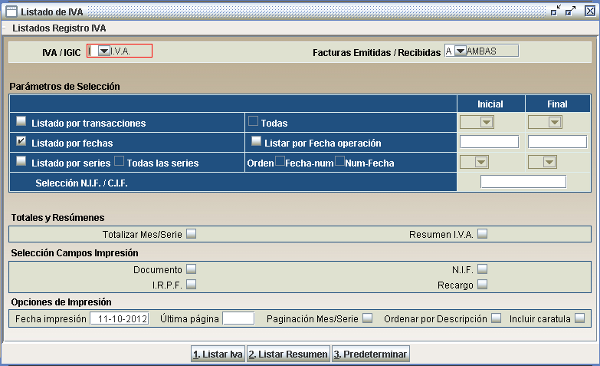Screen dimensions: 600x366
Task: Expand the Inicial series dropdown
Action: click(x=481, y=162)
